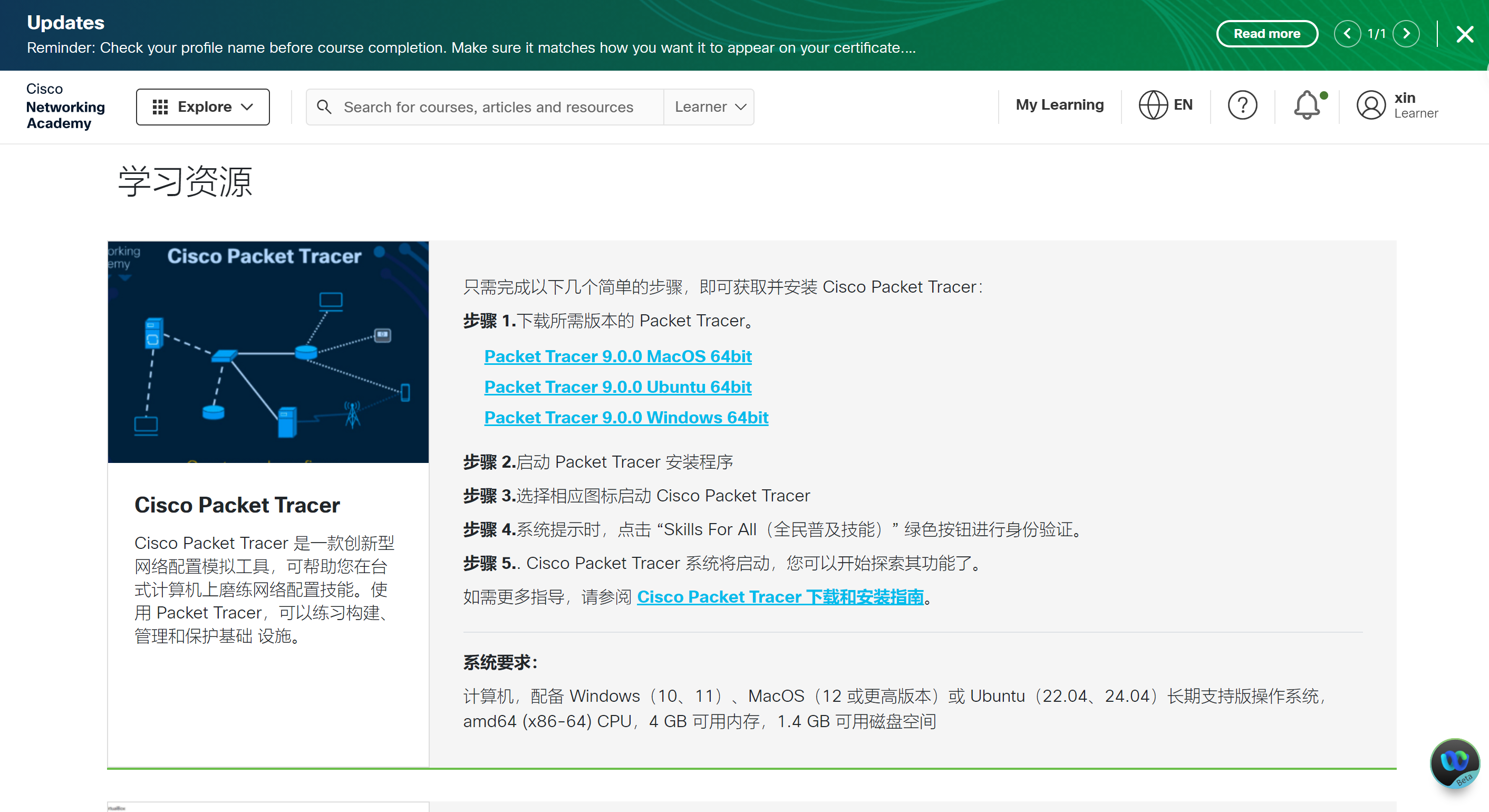Click the Cisco Packet Tracer network image
Viewport: 1489px width, 812px height.
[x=268, y=352]
